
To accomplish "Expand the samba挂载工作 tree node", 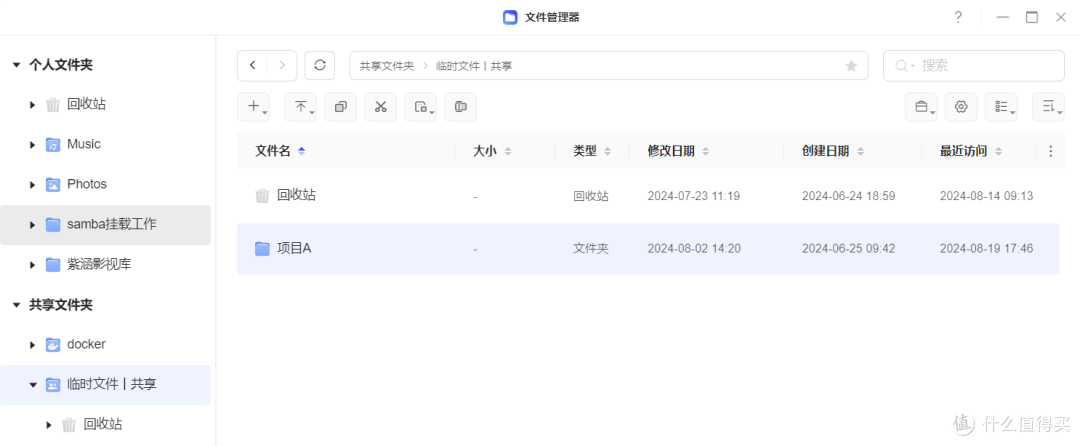I will click(x=32, y=225).
